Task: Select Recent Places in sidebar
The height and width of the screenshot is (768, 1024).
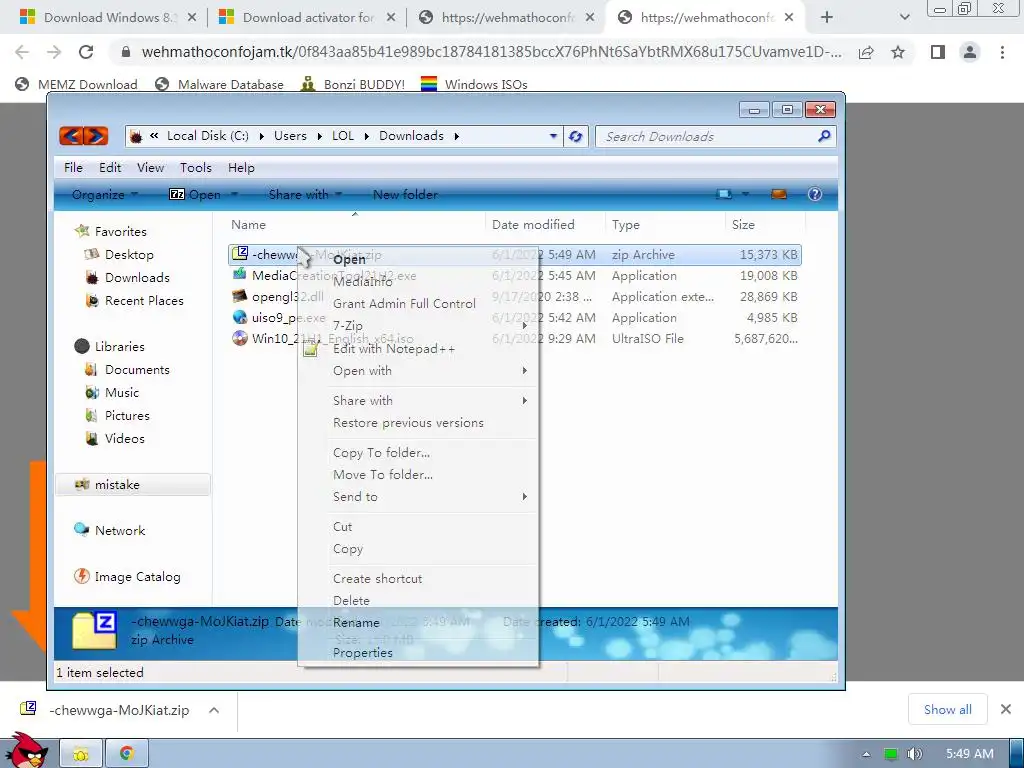Action: (x=135, y=300)
